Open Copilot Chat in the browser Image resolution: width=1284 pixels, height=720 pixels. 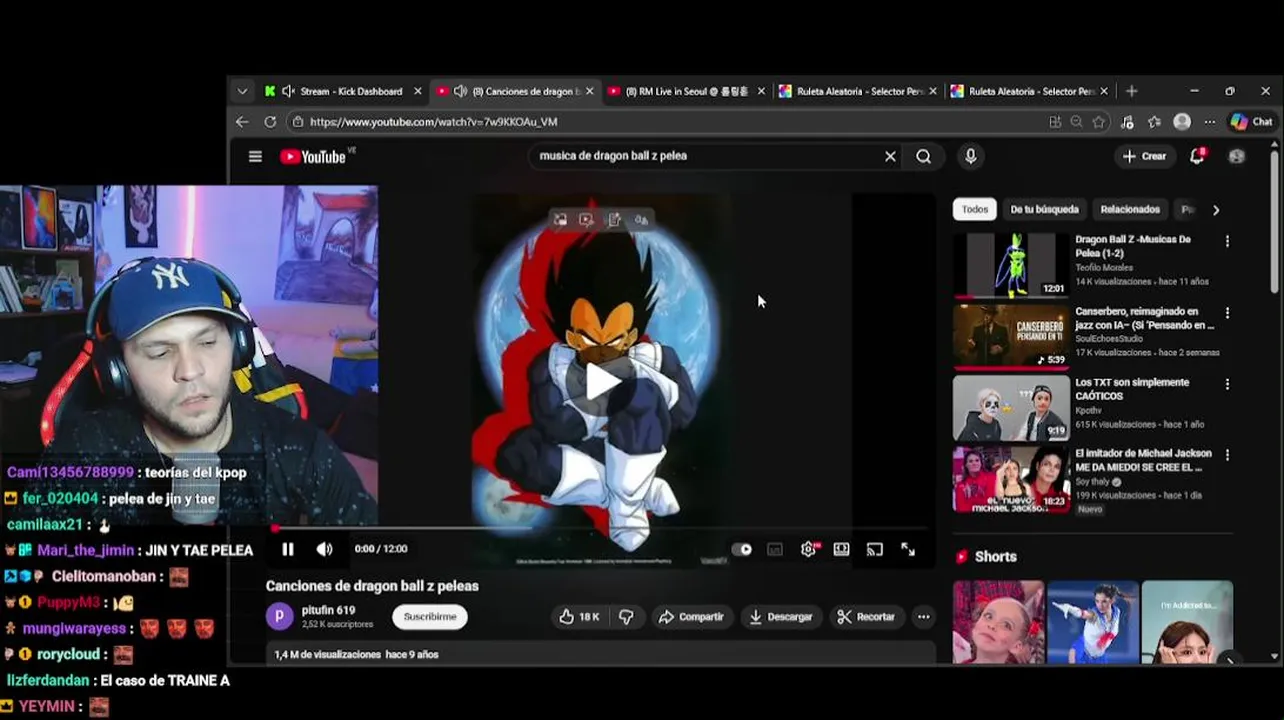coord(1251,122)
